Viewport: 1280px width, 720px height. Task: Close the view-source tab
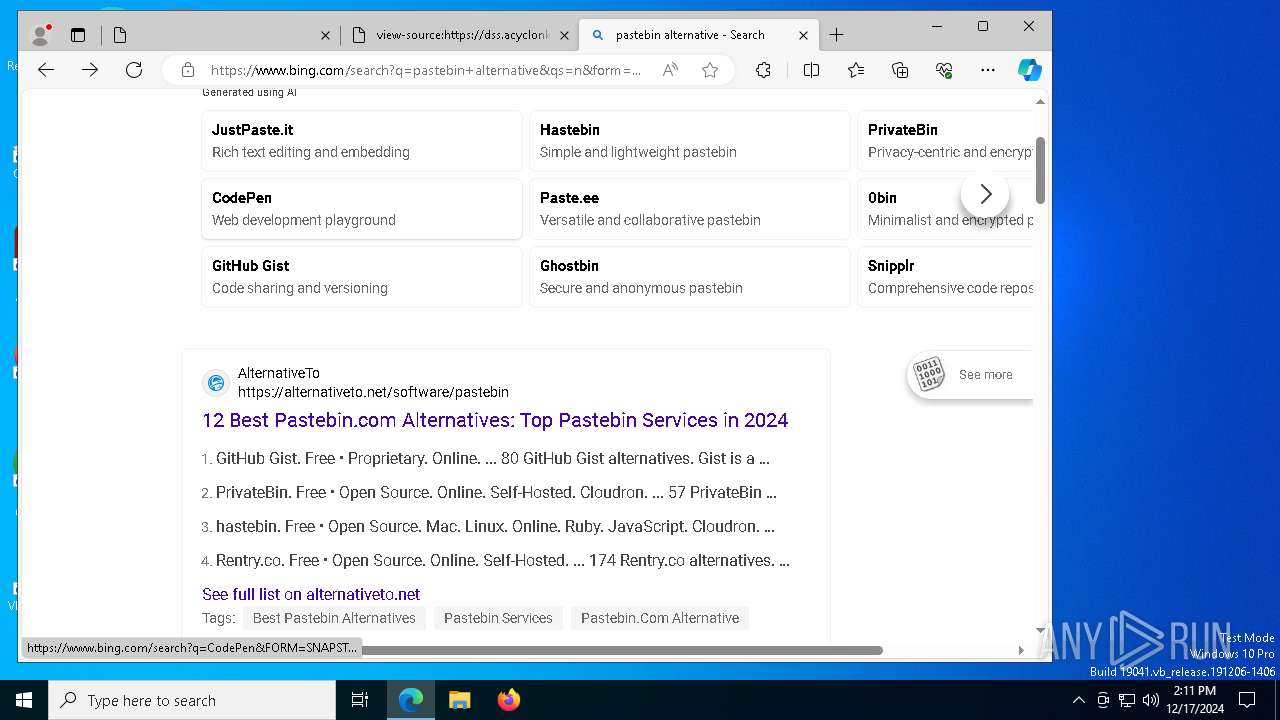coord(564,35)
